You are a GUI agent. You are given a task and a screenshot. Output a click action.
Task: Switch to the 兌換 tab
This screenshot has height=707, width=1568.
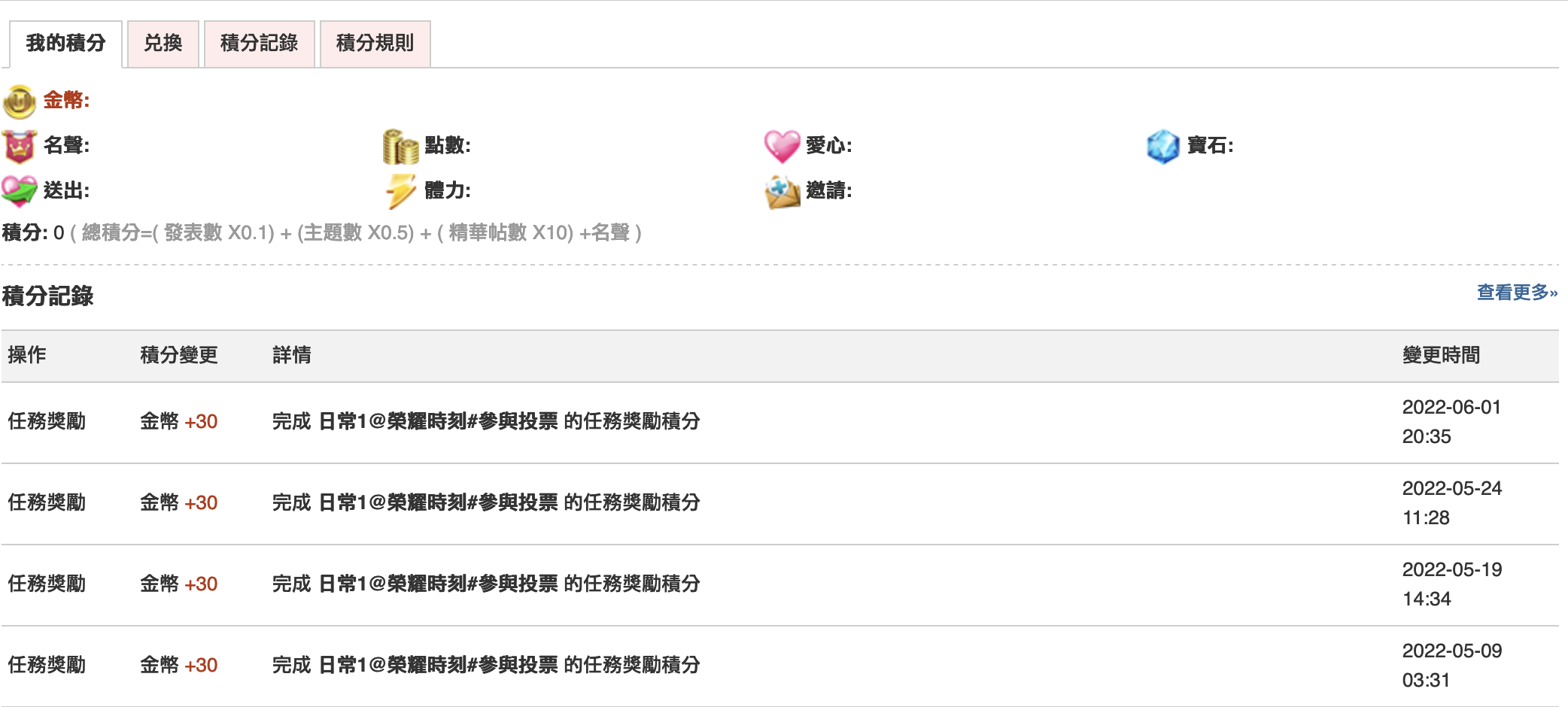click(x=163, y=44)
